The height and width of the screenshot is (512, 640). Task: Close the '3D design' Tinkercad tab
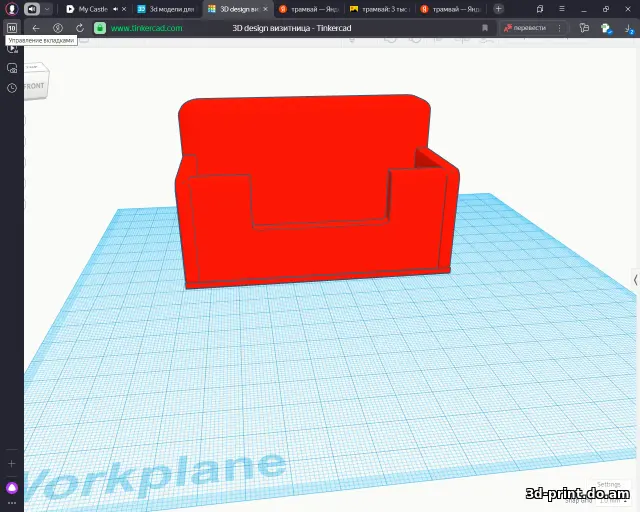click(x=266, y=9)
